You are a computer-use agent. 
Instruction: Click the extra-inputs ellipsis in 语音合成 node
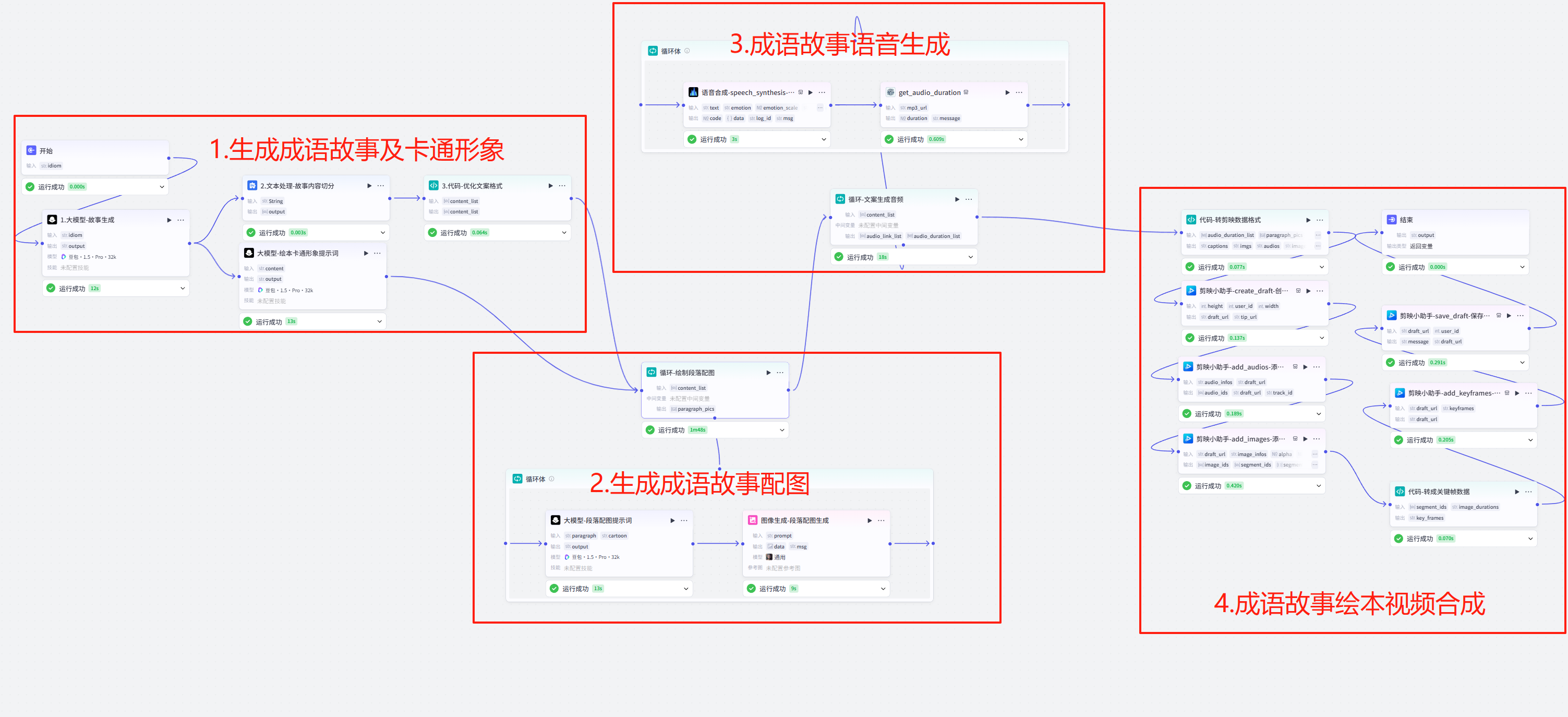tap(820, 108)
